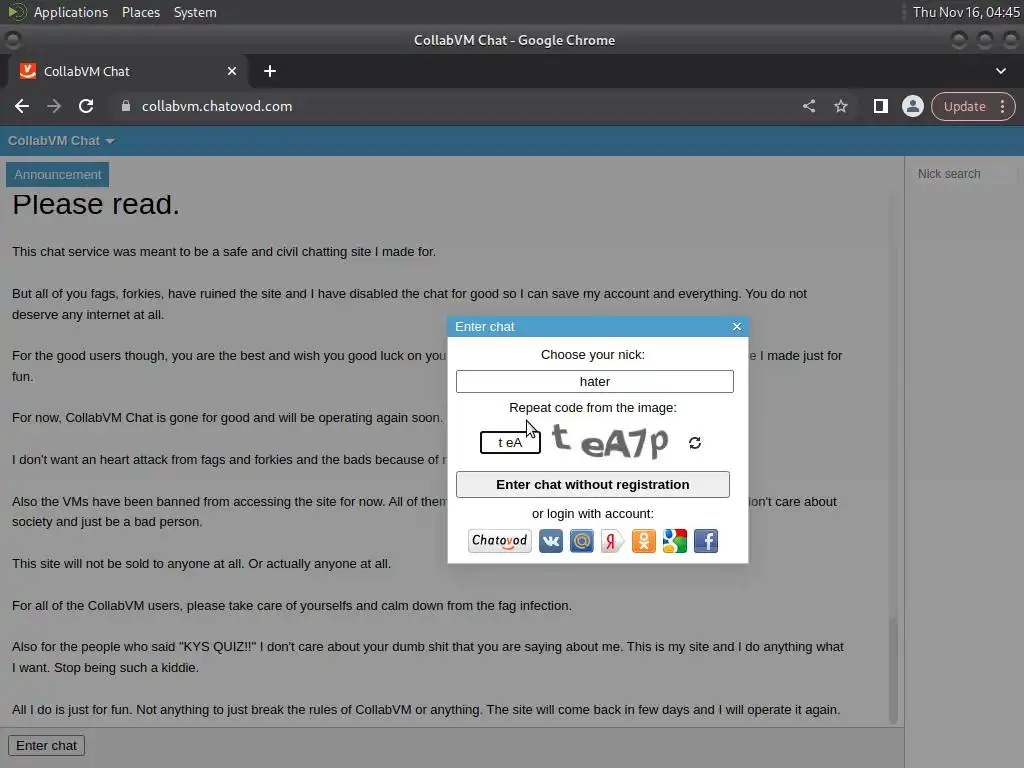Screen dimensions: 1024x768
Task: Share this page icon
Action: point(808,106)
